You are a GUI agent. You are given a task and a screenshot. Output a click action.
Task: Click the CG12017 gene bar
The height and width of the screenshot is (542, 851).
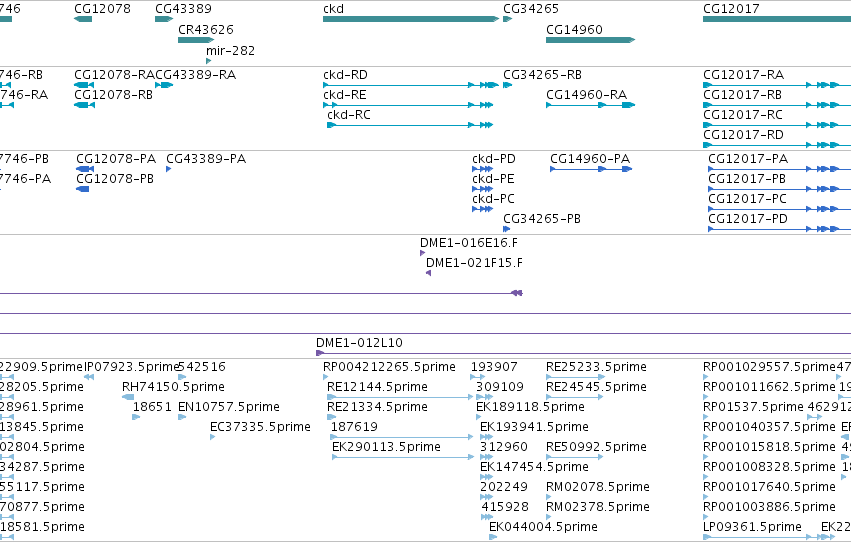click(777, 19)
